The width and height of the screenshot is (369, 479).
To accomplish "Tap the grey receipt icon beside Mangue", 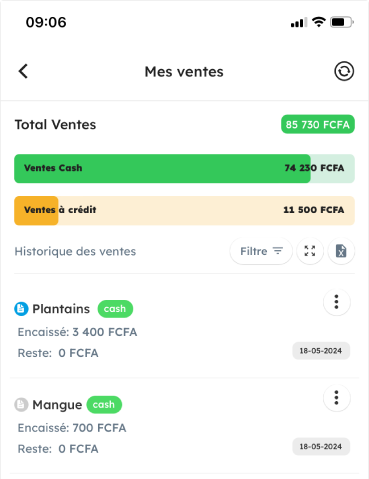I will click(x=21, y=405).
